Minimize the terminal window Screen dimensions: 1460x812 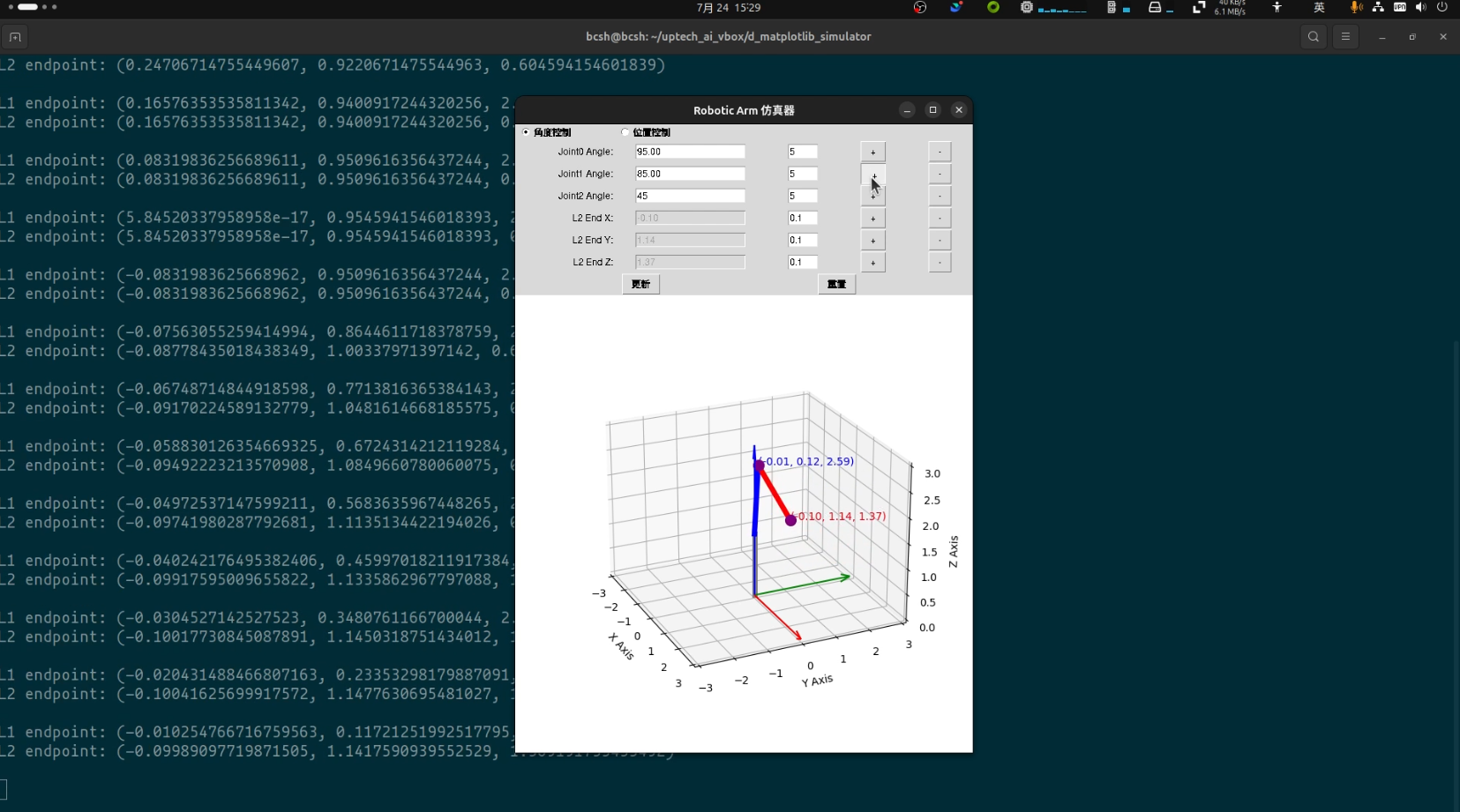1382,37
